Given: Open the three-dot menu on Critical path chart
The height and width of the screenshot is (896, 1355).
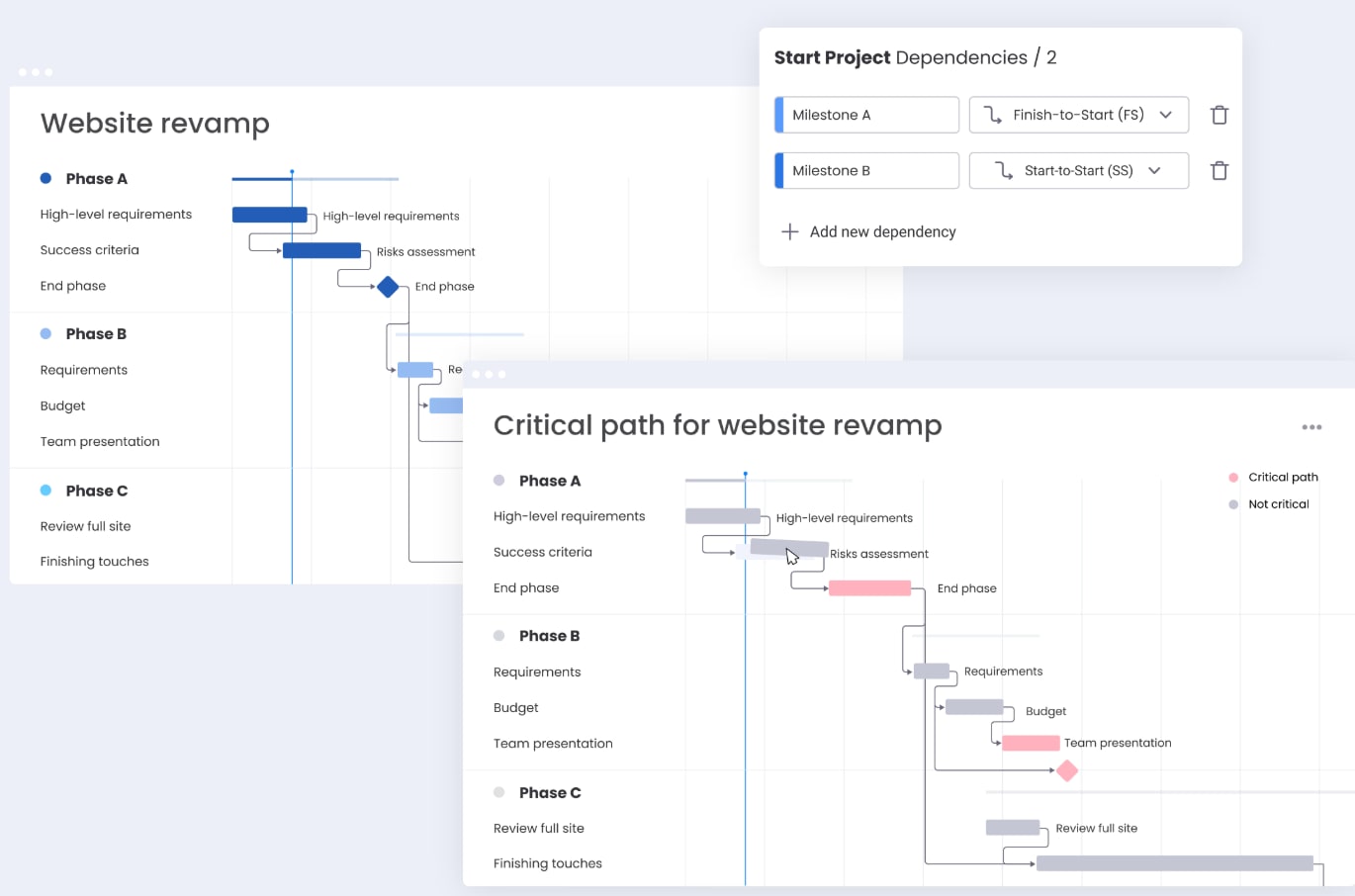Looking at the screenshot, I should [x=1311, y=426].
